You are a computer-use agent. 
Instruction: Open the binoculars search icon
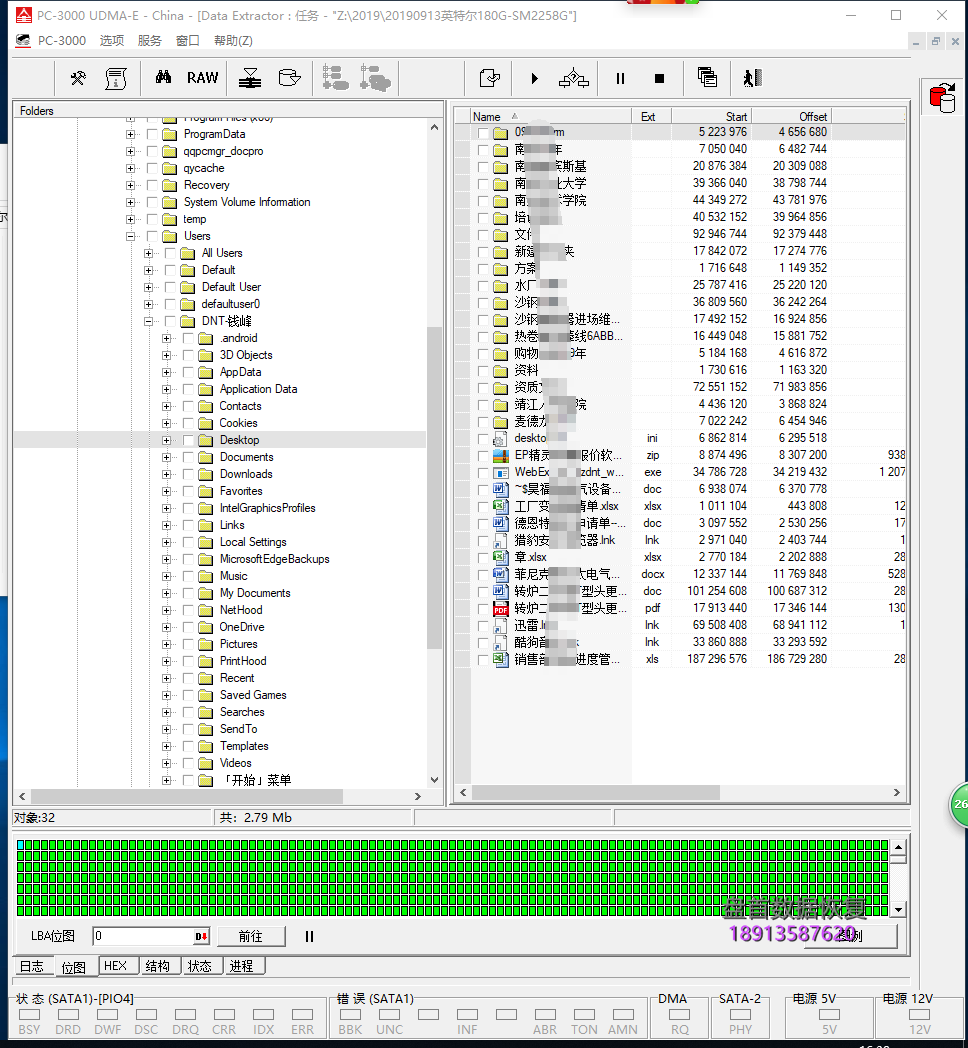pos(163,78)
